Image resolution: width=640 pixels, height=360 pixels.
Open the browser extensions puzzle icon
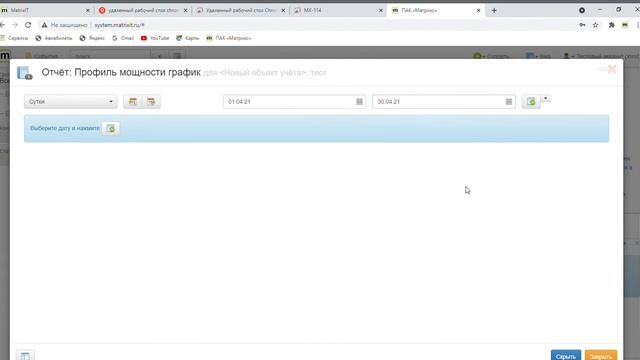pos(611,25)
